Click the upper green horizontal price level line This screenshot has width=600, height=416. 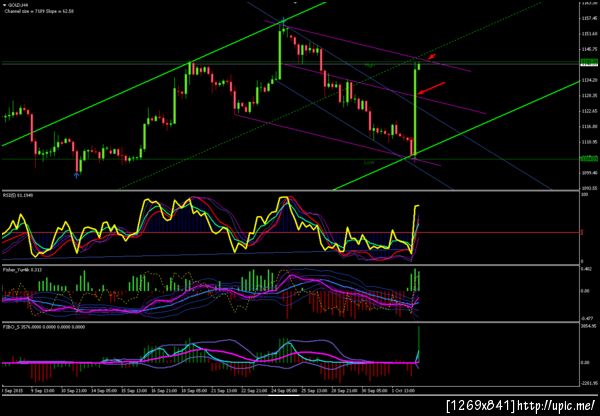[x=291, y=63]
